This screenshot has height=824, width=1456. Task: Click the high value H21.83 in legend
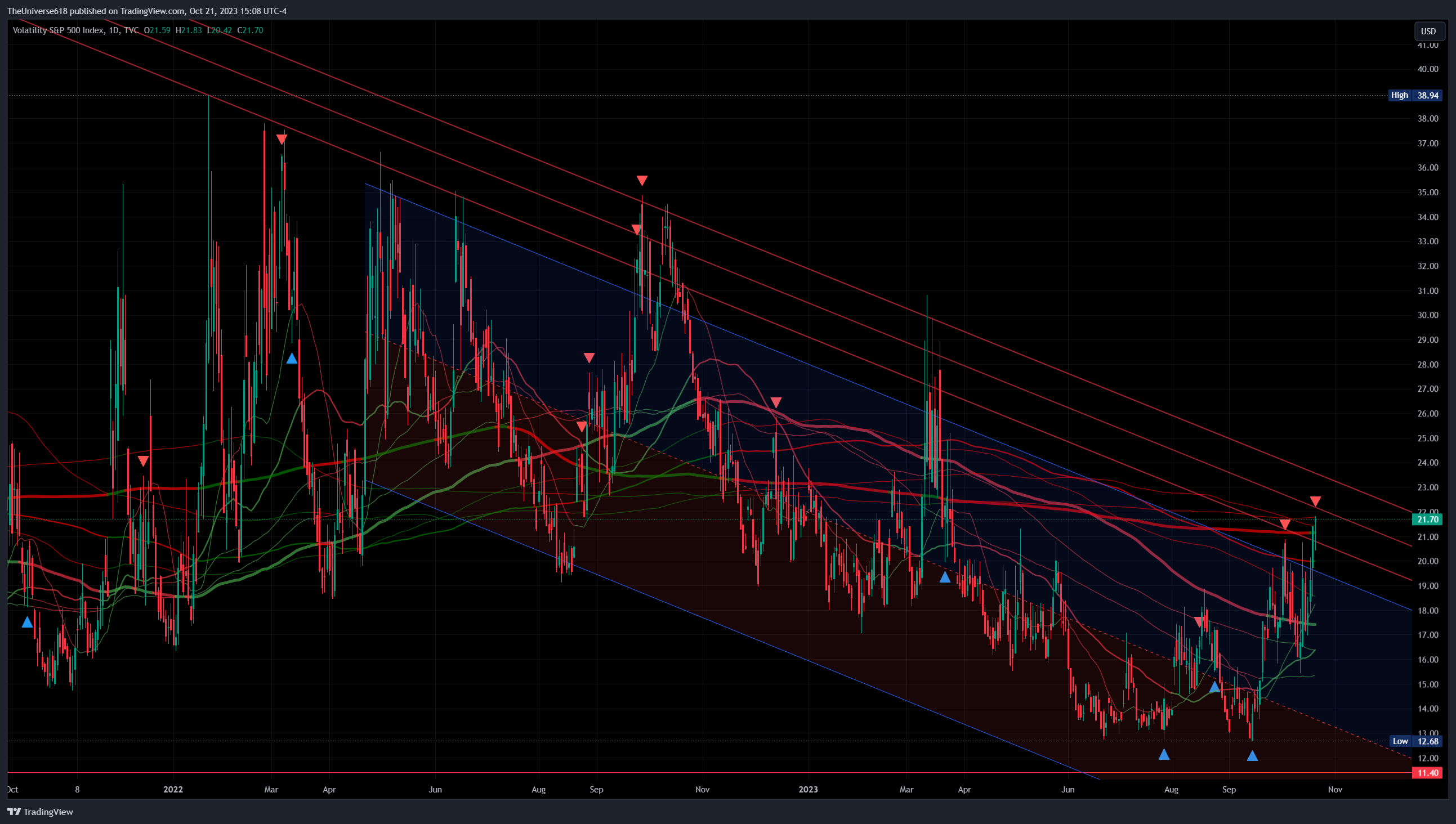click(189, 30)
